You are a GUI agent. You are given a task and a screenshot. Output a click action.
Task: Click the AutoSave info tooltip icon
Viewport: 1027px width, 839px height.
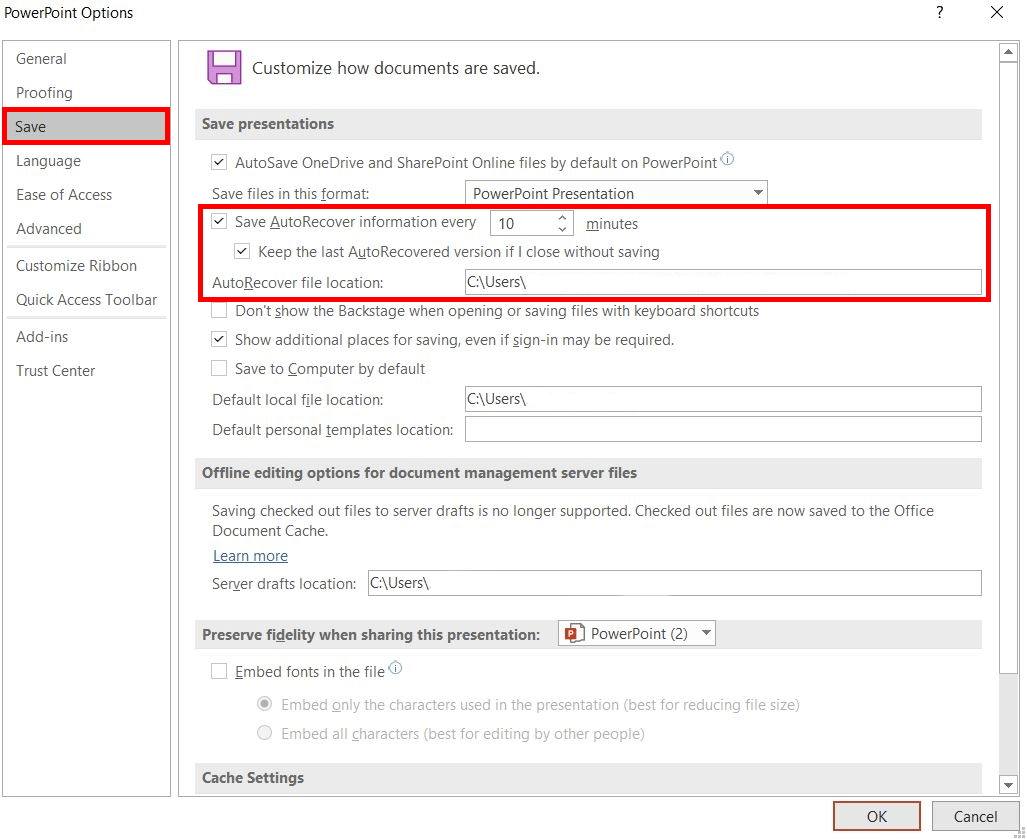click(729, 157)
